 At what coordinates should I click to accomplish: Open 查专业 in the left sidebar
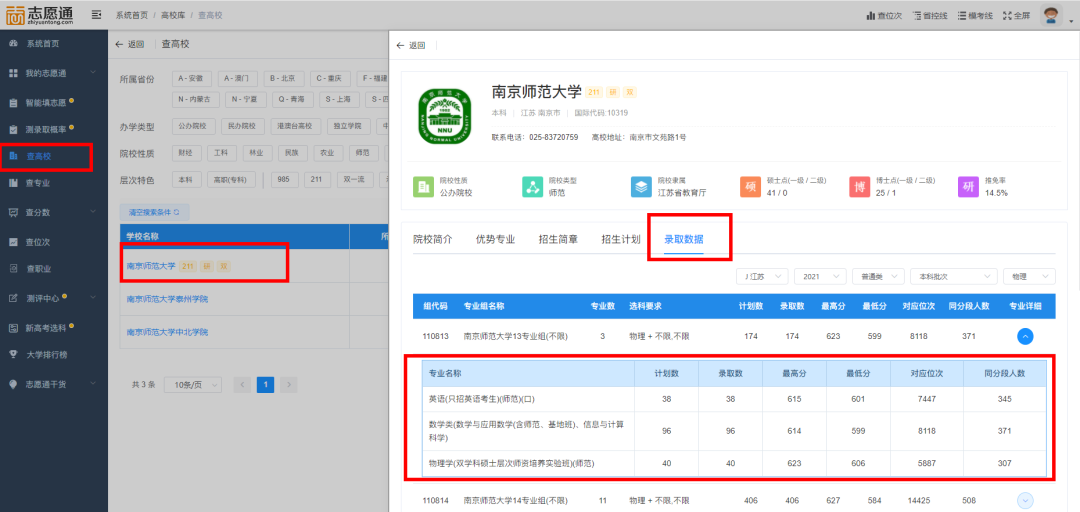[x=38, y=183]
